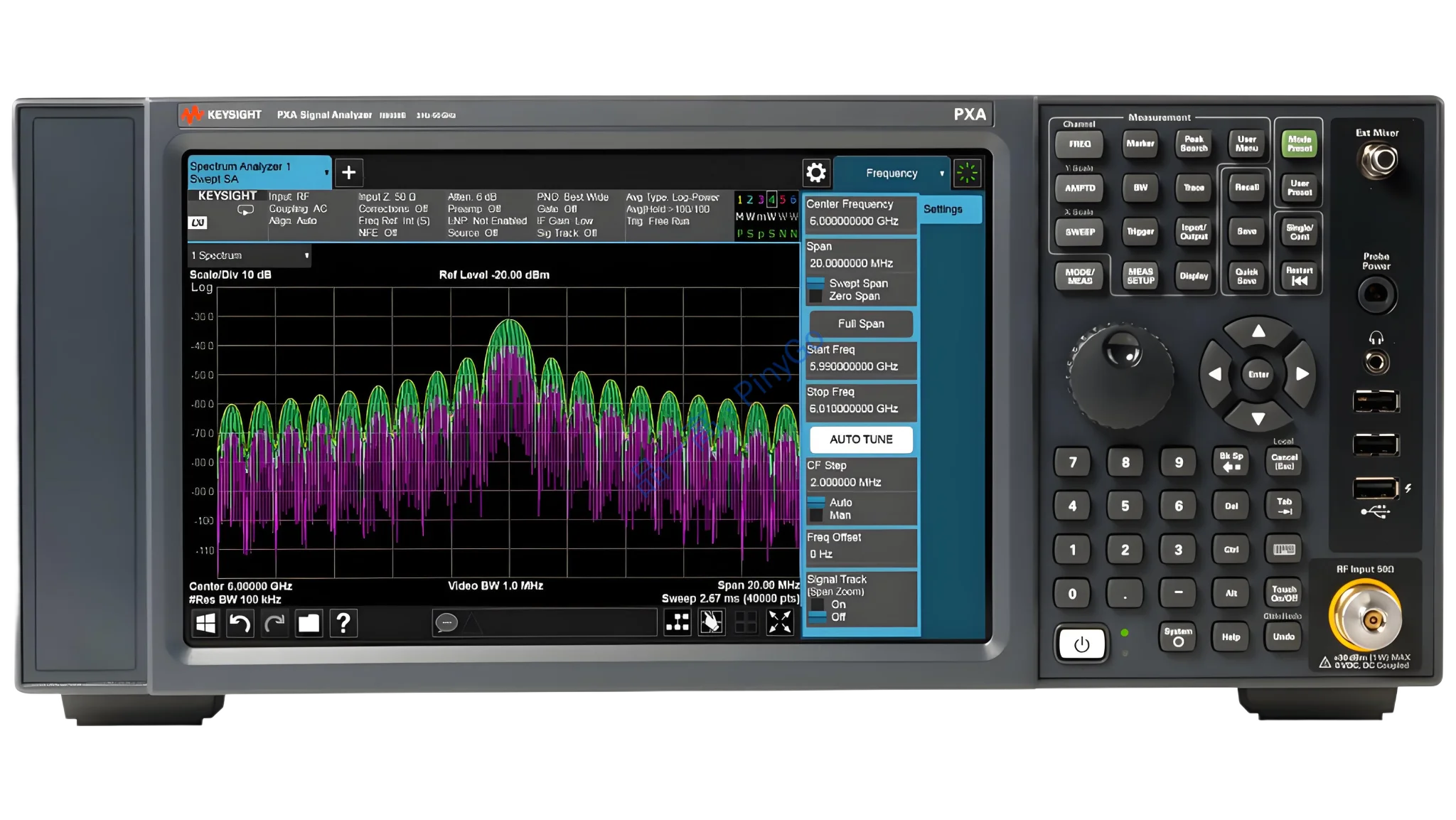
Task: Hit the Restart key with the rewind symbol
Action: pos(1299,275)
